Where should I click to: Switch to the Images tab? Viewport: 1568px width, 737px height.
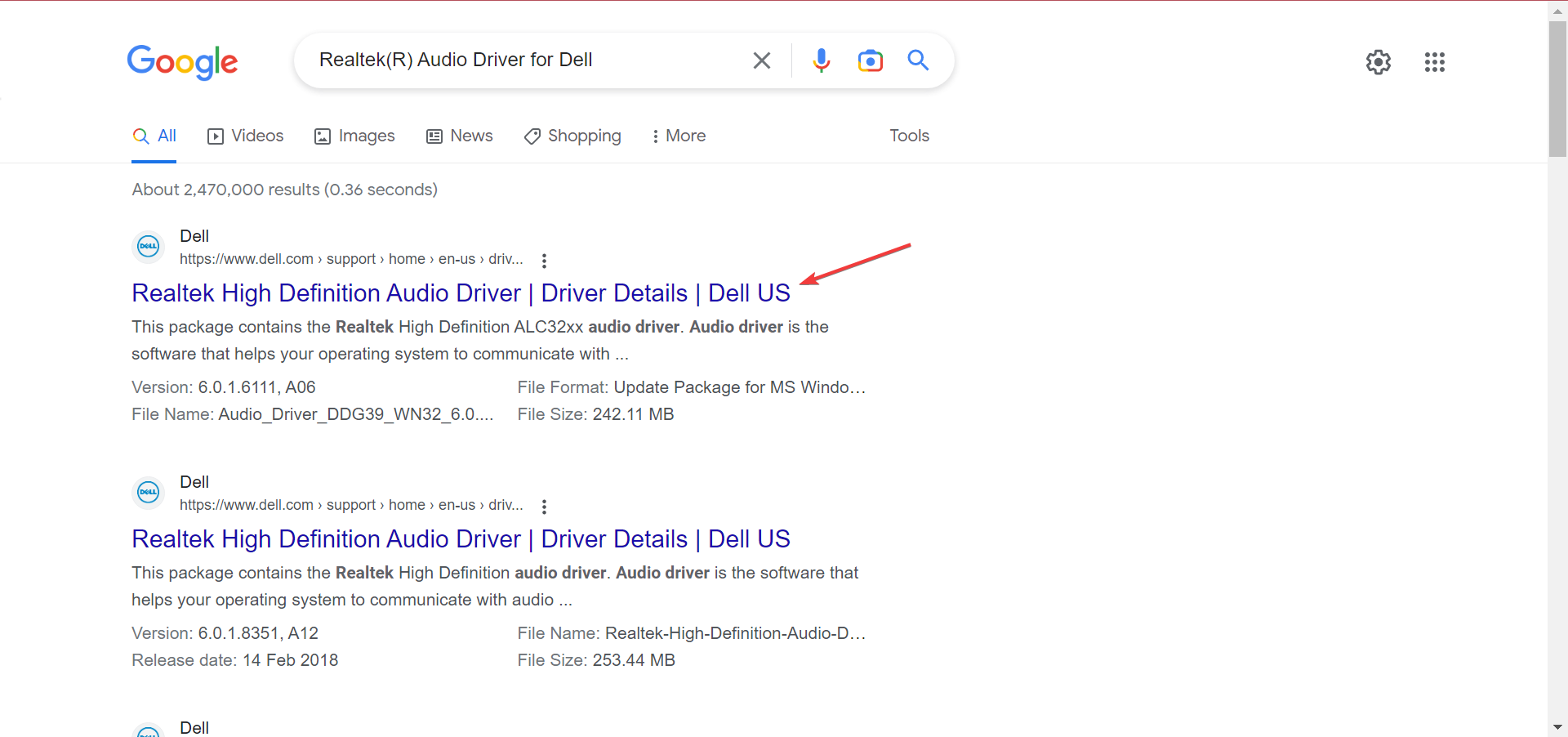coord(354,136)
